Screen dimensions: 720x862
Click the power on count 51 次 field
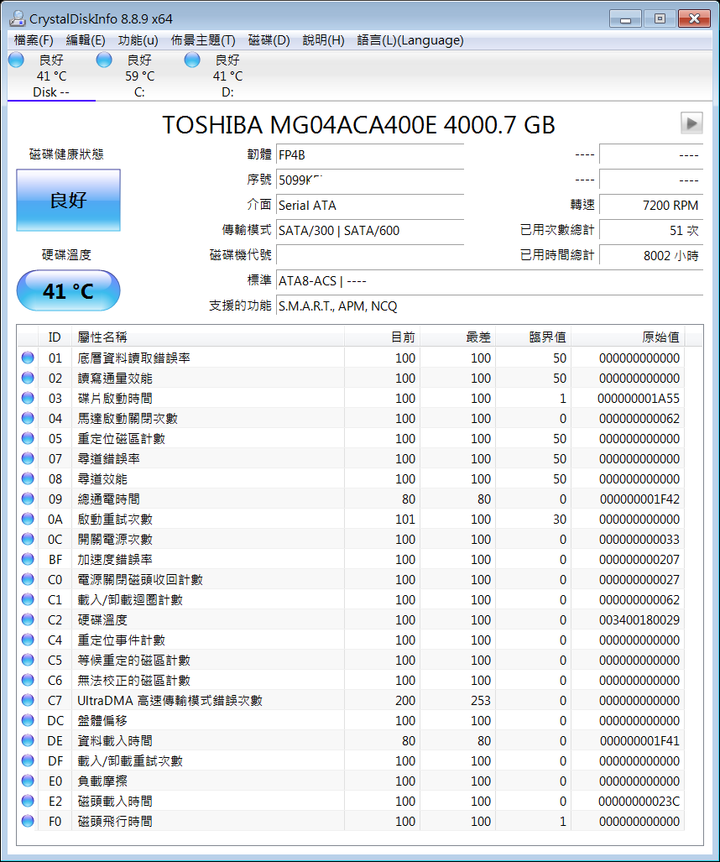click(x=651, y=230)
